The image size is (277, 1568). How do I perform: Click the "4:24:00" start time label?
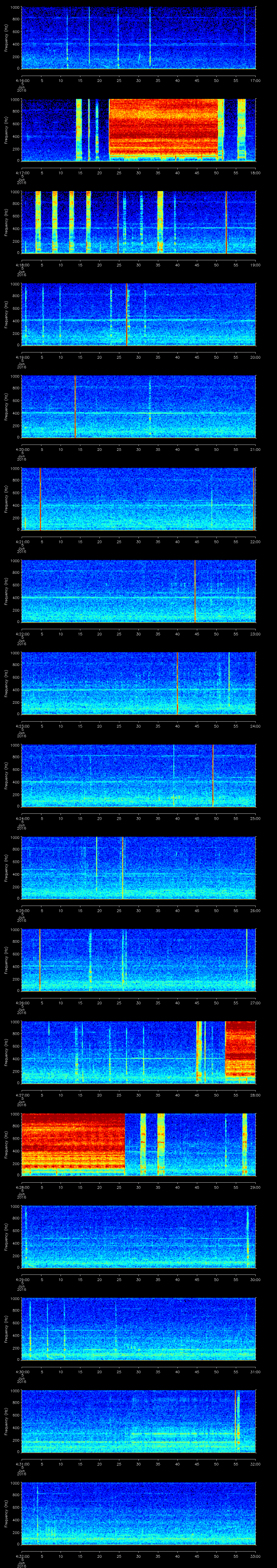pos(22,818)
